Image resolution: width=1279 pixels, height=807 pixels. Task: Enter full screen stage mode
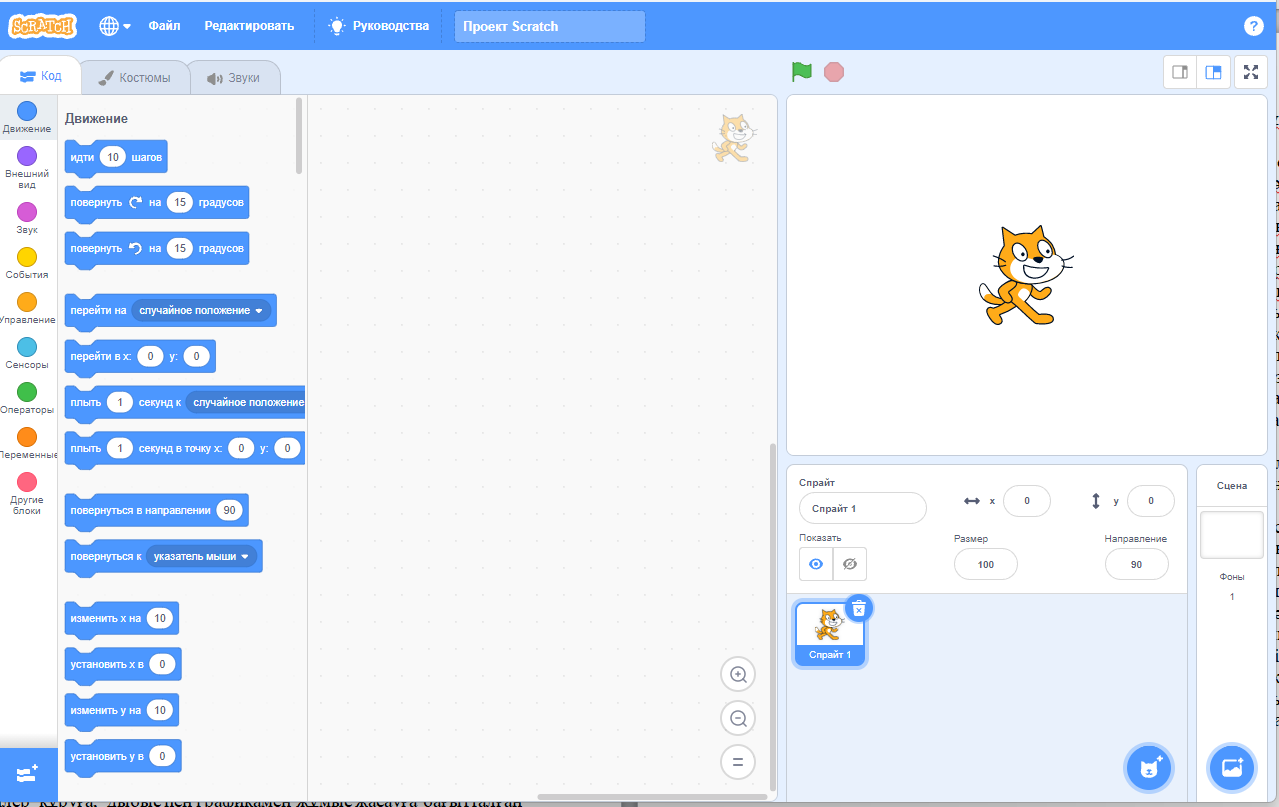pos(1251,72)
